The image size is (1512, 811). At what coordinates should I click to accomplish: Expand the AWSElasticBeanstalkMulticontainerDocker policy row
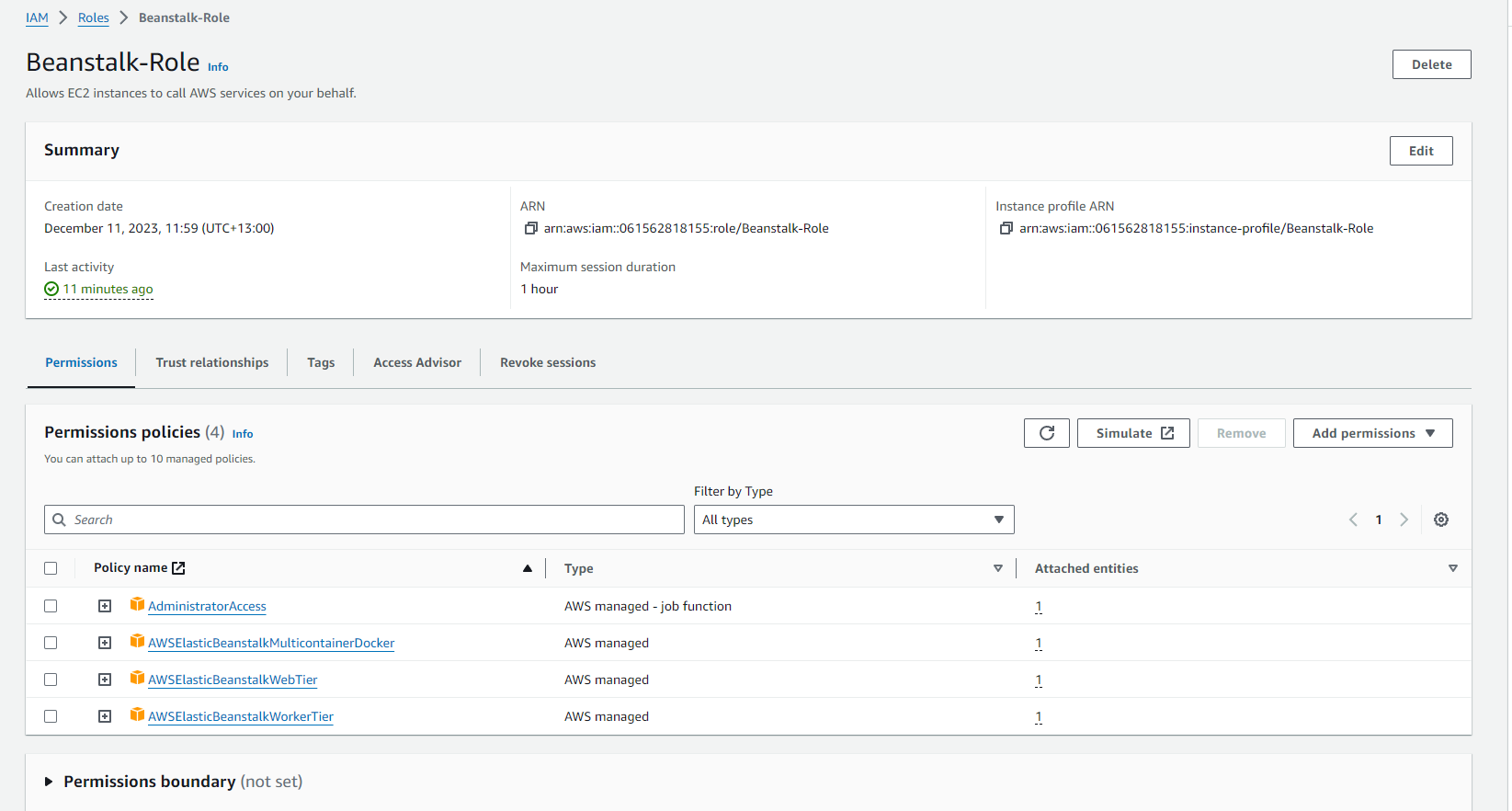[105, 643]
